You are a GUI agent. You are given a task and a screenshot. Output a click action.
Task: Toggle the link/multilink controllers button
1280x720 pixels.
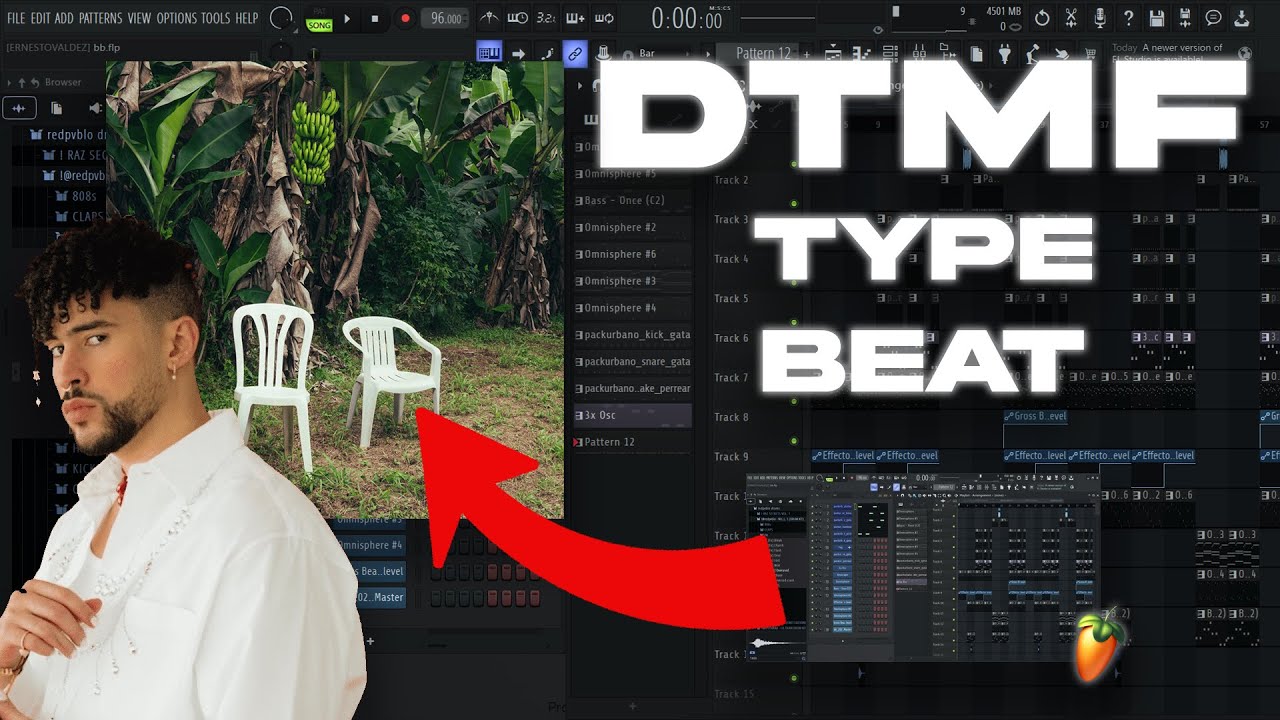575,53
